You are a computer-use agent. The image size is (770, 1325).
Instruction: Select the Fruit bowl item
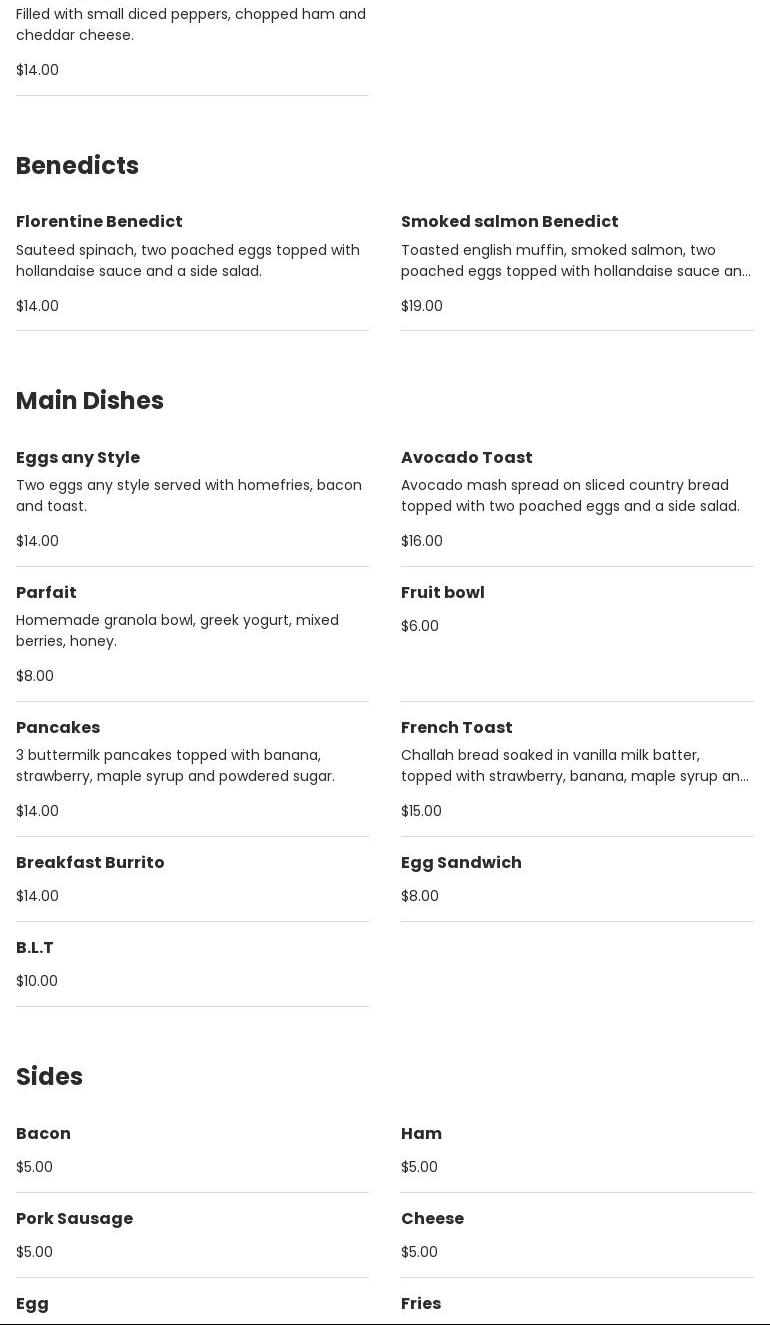pyautogui.click(x=442, y=593)
